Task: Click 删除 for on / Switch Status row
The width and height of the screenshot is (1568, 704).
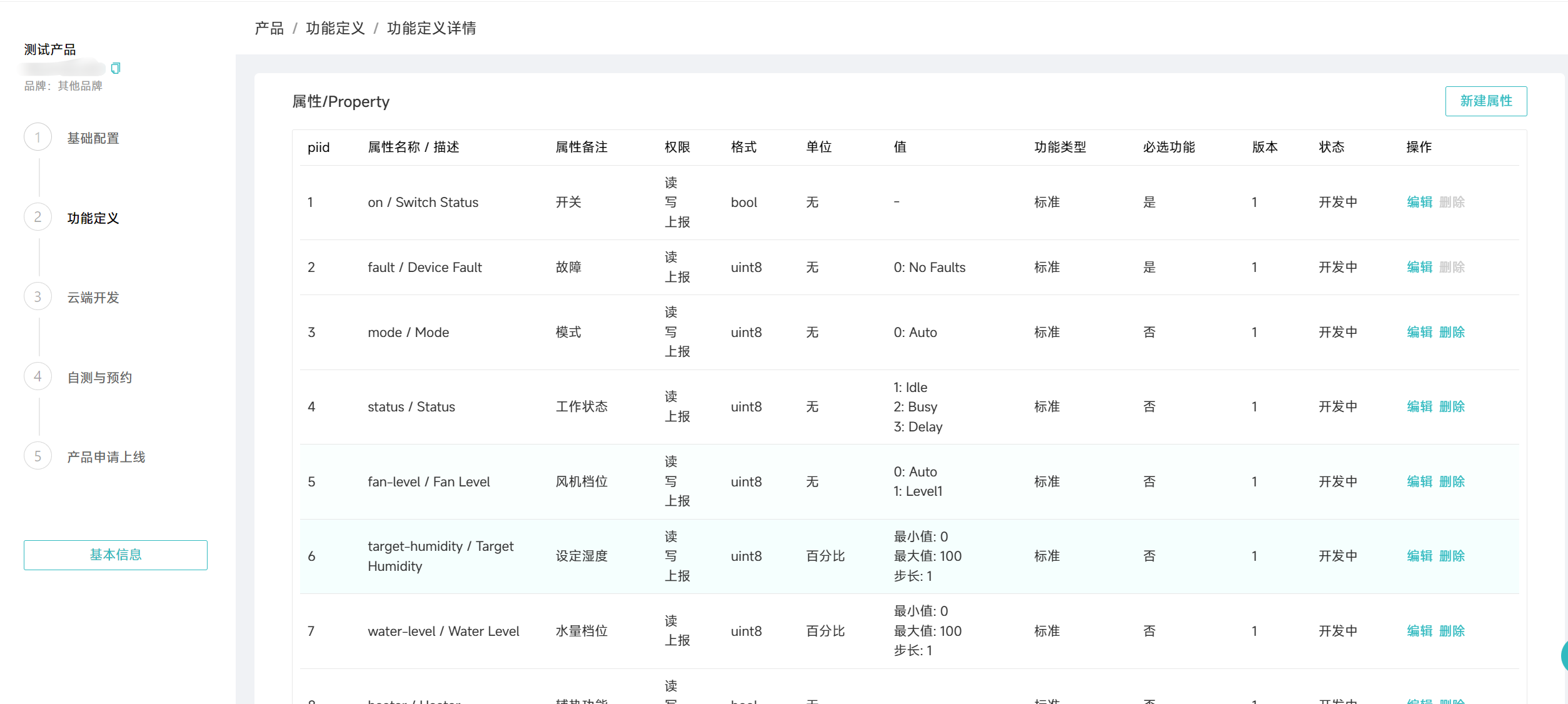Action: click(x=1452, y=202)
